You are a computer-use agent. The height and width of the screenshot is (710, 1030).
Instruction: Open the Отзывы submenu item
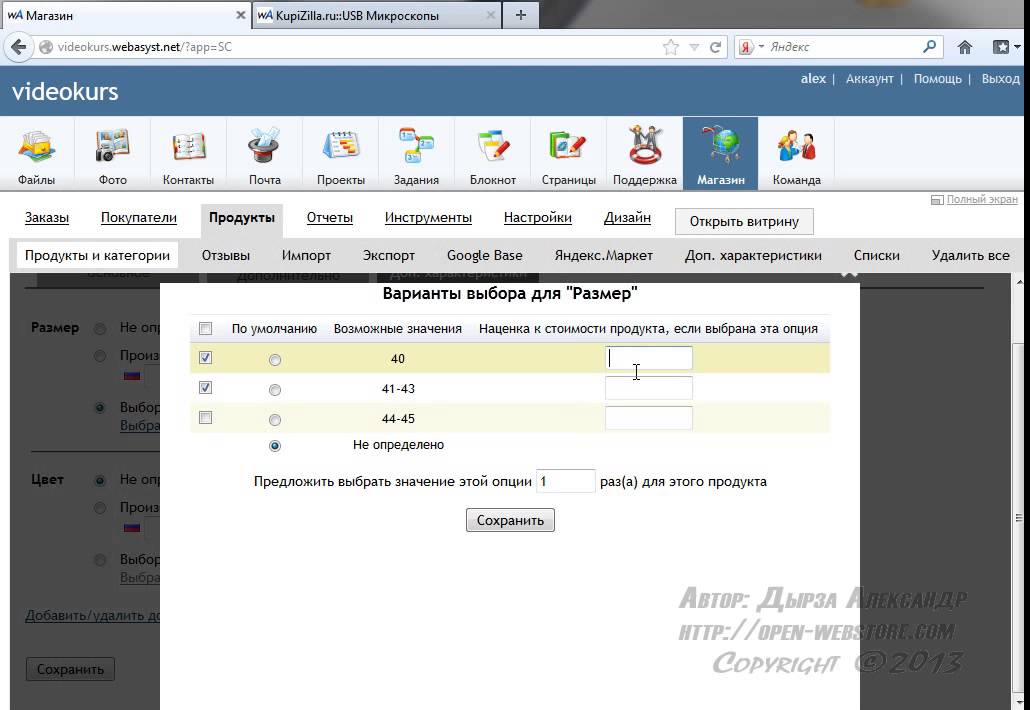coord(225,255)
